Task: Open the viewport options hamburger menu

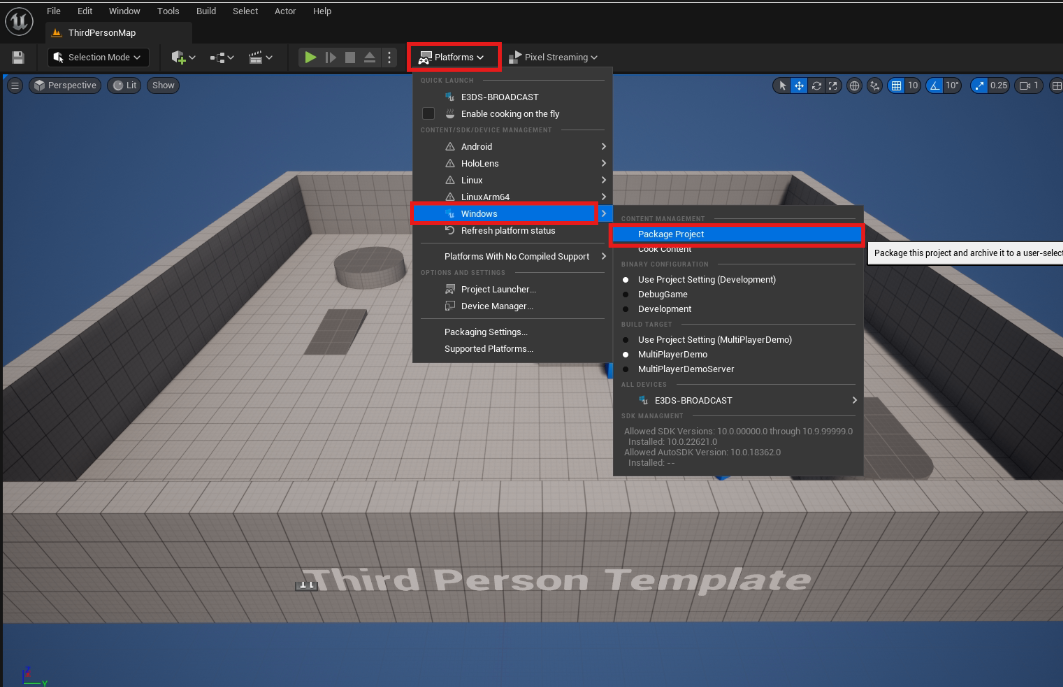Action: click(x=15, y=86)
